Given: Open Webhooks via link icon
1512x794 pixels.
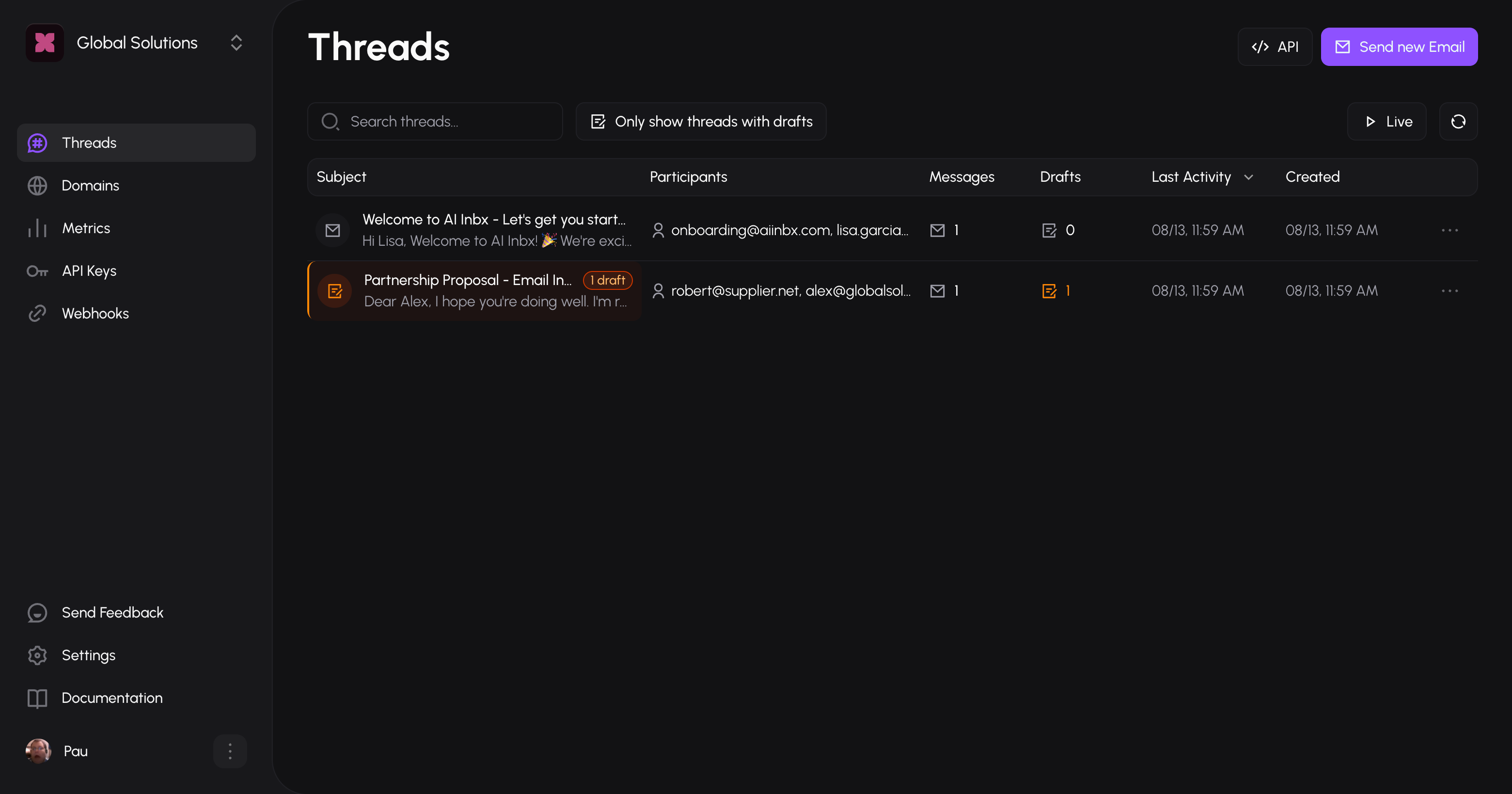Looking at the screenshot, I should (x=37, y=313).
